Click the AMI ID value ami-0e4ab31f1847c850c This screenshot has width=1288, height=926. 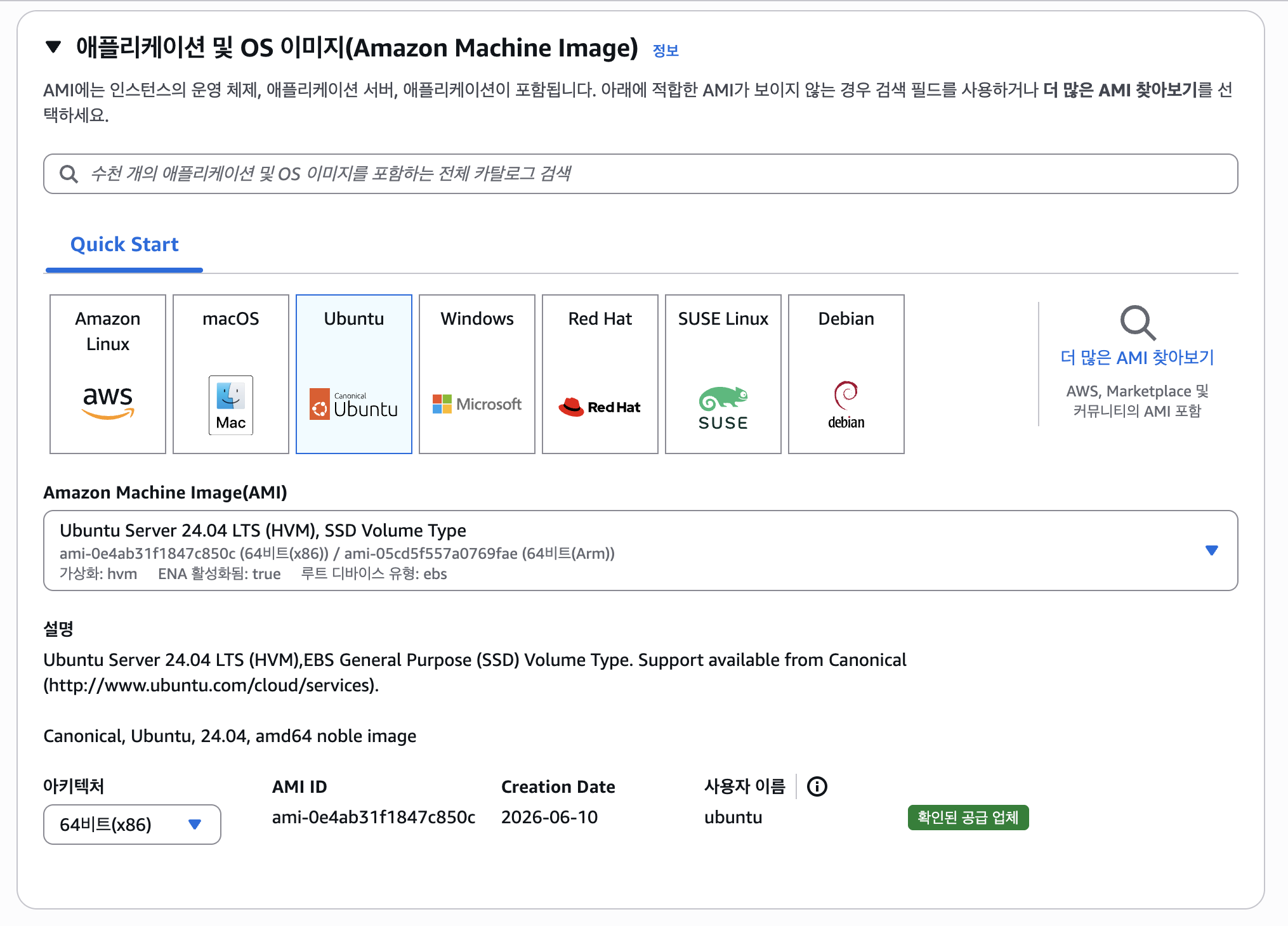coord(374,817)
